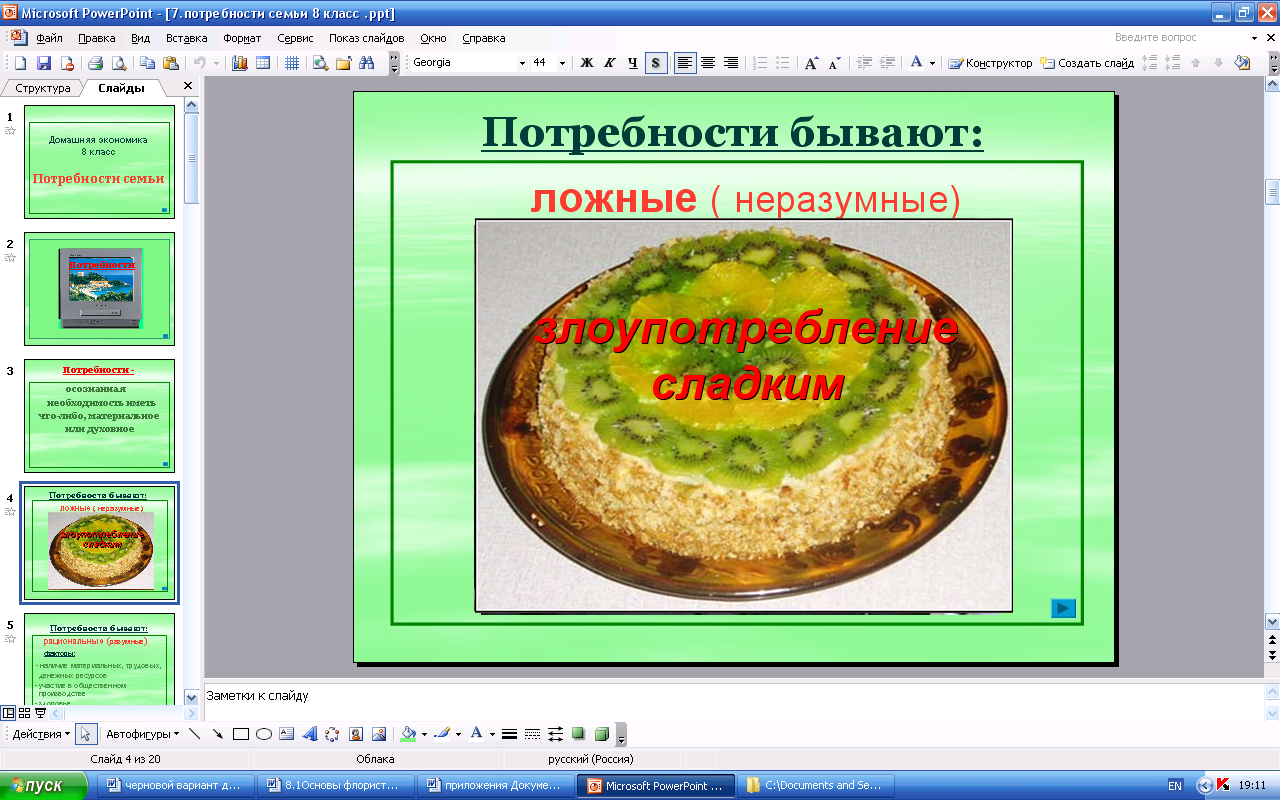1280x800 pixels.
Task: Click the Конструктор design button
Action: pyautogui.click(x=990, y=63)
